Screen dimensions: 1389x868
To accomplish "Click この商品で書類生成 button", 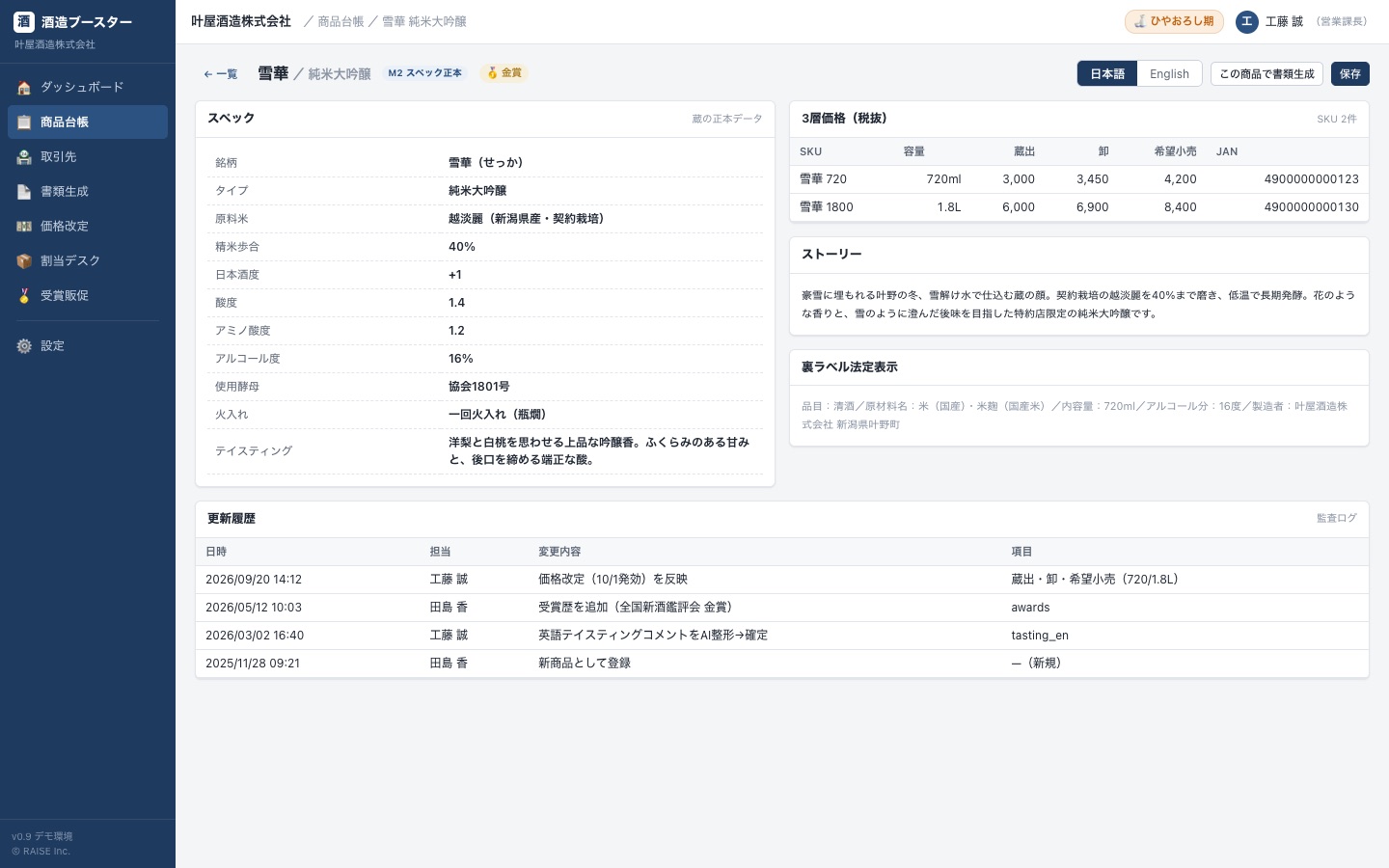I will pyautogui.click(x=1266, y=74).
